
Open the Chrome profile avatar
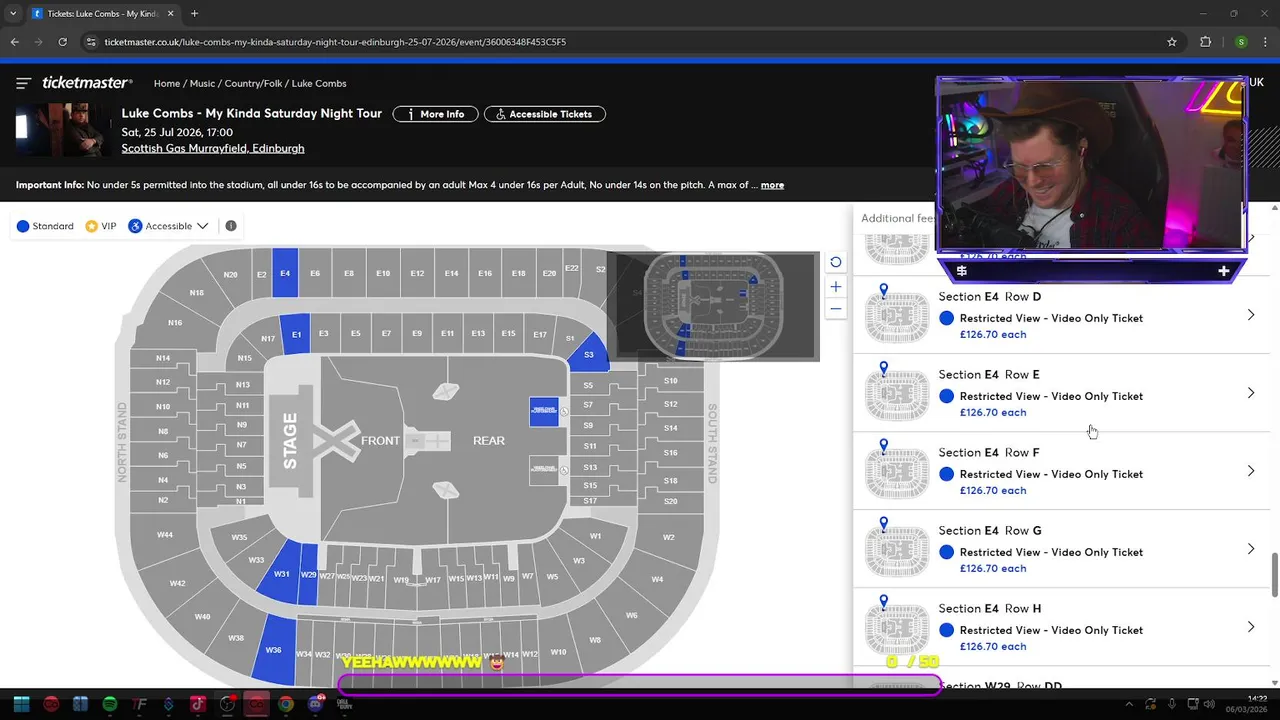coord(1241,42)
